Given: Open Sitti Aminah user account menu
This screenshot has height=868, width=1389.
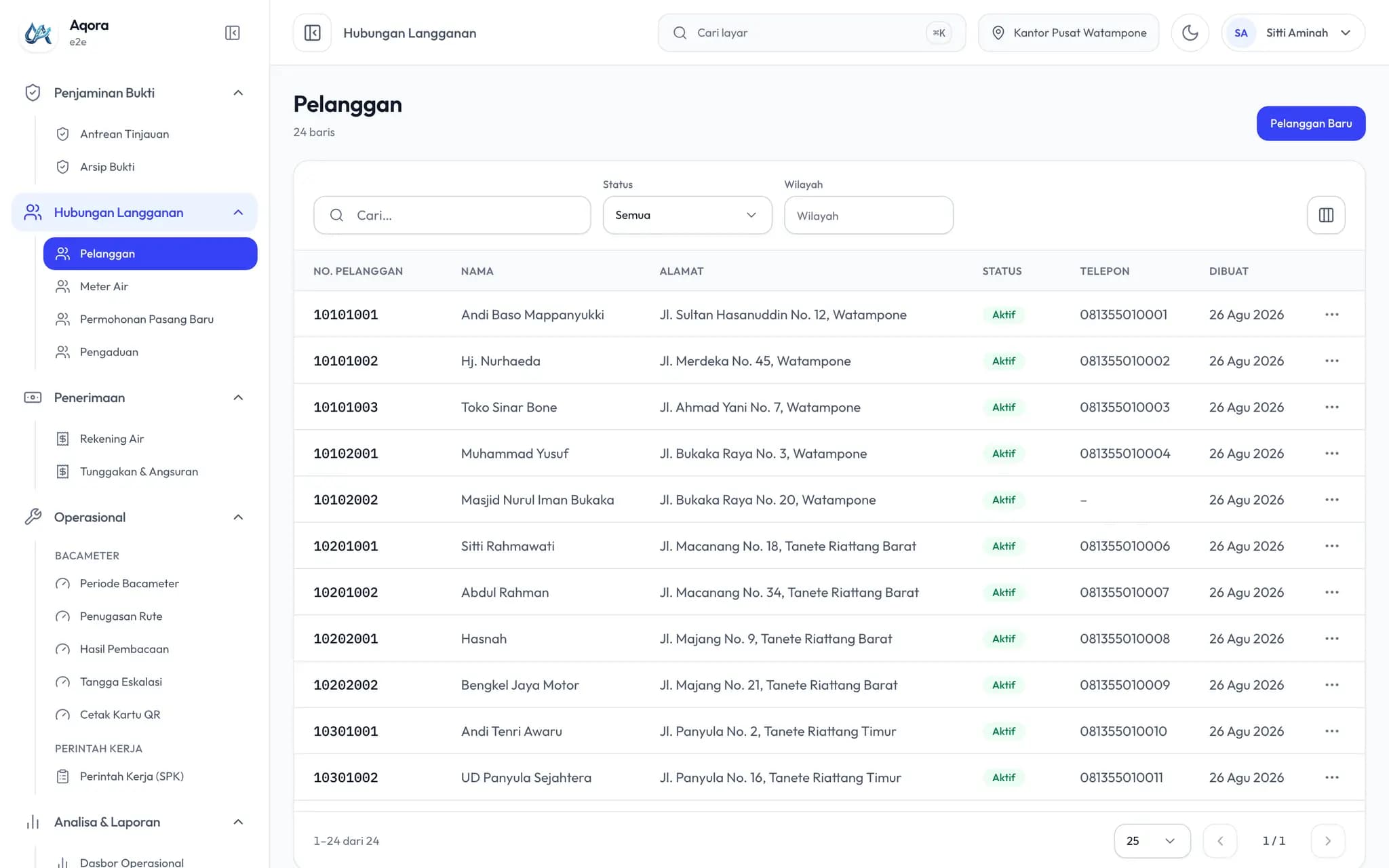Looking at the screenshot, I should 1293,33.
